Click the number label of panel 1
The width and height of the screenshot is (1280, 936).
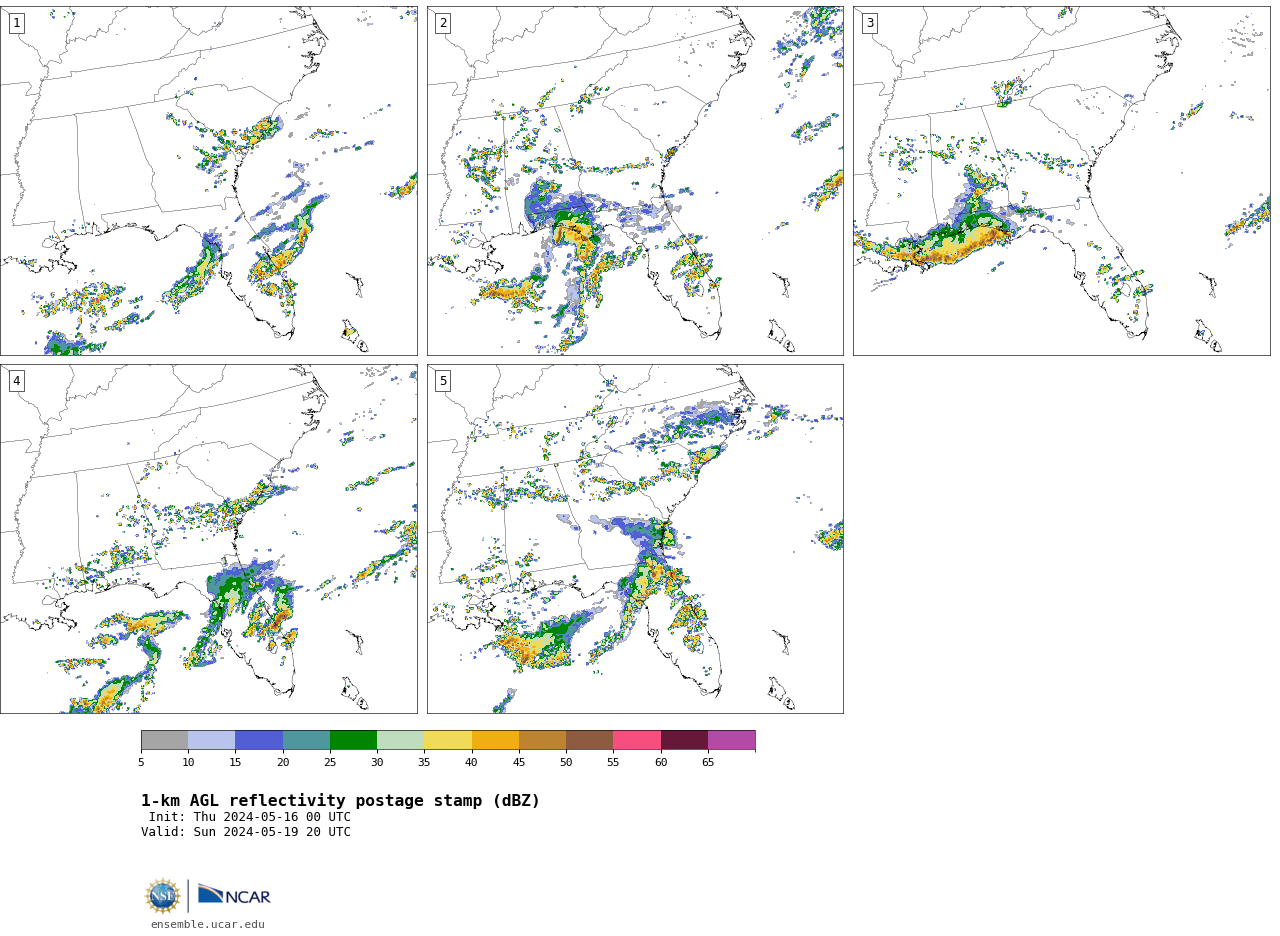coord(16,23)
